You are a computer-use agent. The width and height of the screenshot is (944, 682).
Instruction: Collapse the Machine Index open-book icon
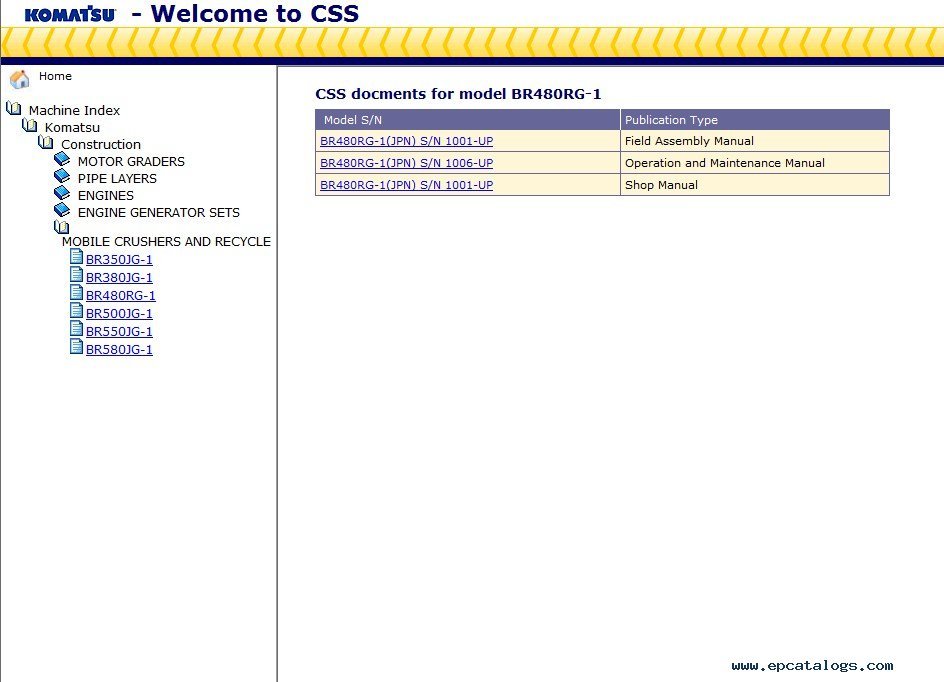click(x=13, y=108)
